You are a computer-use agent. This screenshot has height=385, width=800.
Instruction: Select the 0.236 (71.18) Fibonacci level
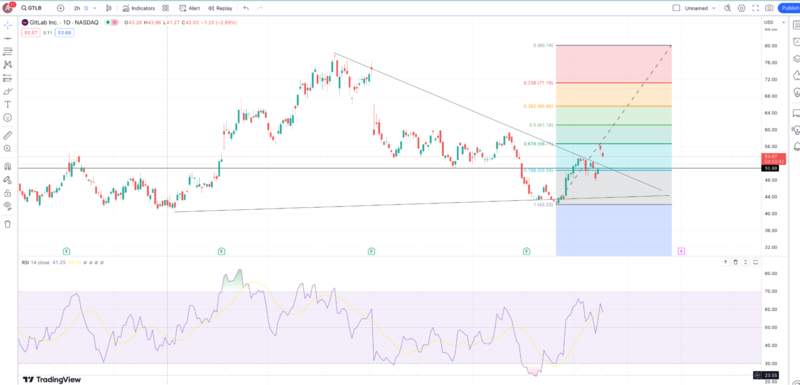click(x=538, y=83)
